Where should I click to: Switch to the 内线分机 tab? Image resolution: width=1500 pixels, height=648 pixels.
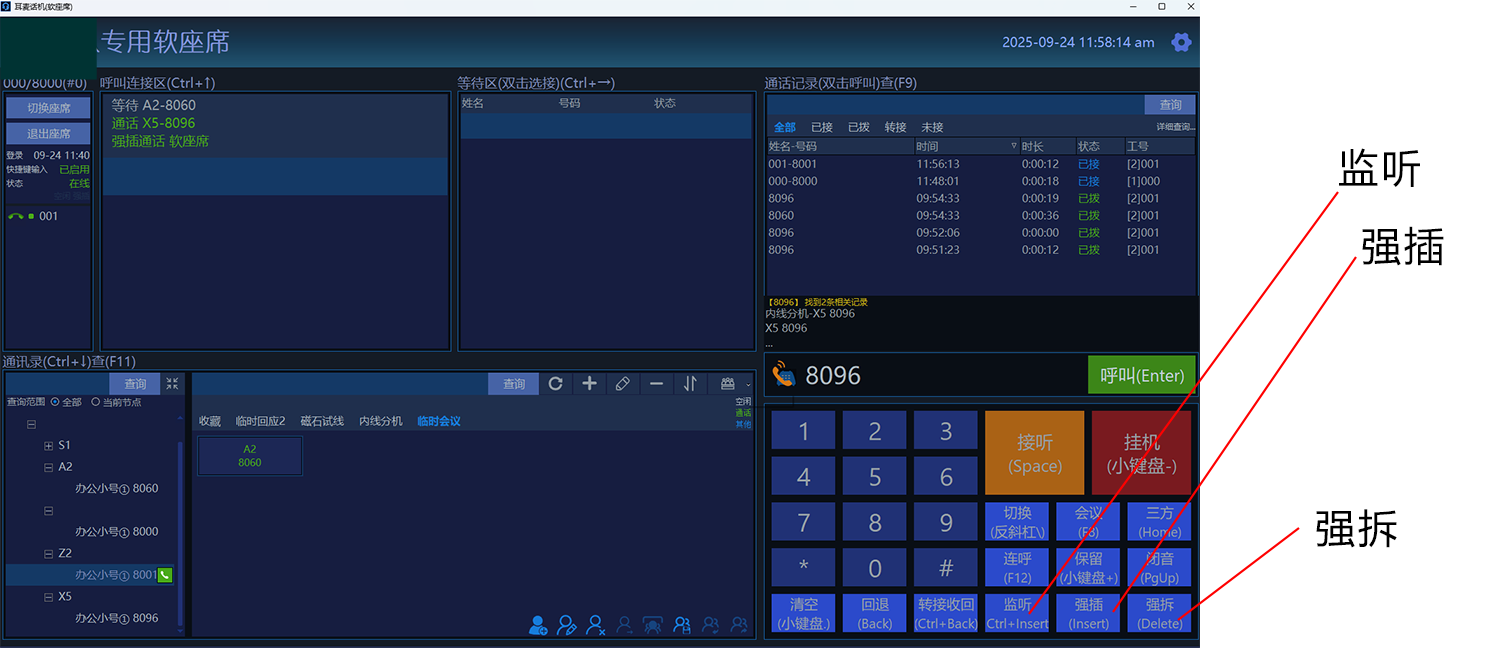point(380,421)
